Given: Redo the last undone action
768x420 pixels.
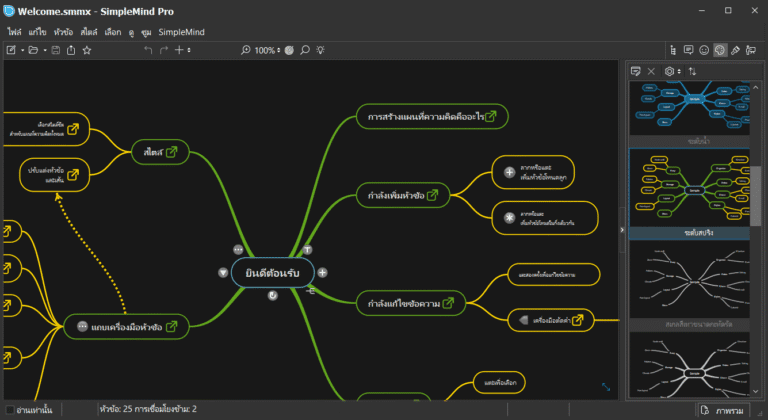Looking at the screenshot, I should 164,50.
